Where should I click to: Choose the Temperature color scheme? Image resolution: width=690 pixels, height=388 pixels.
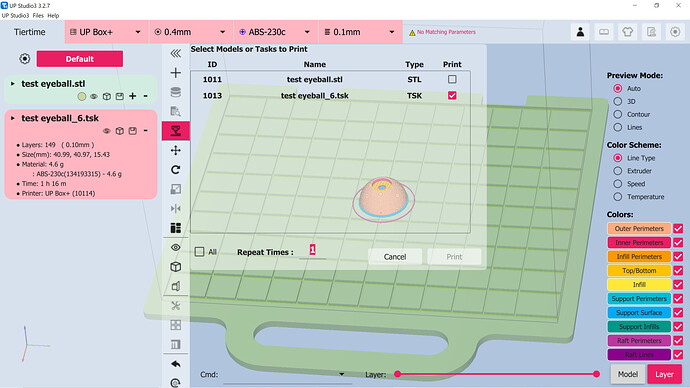pos(618,197)
